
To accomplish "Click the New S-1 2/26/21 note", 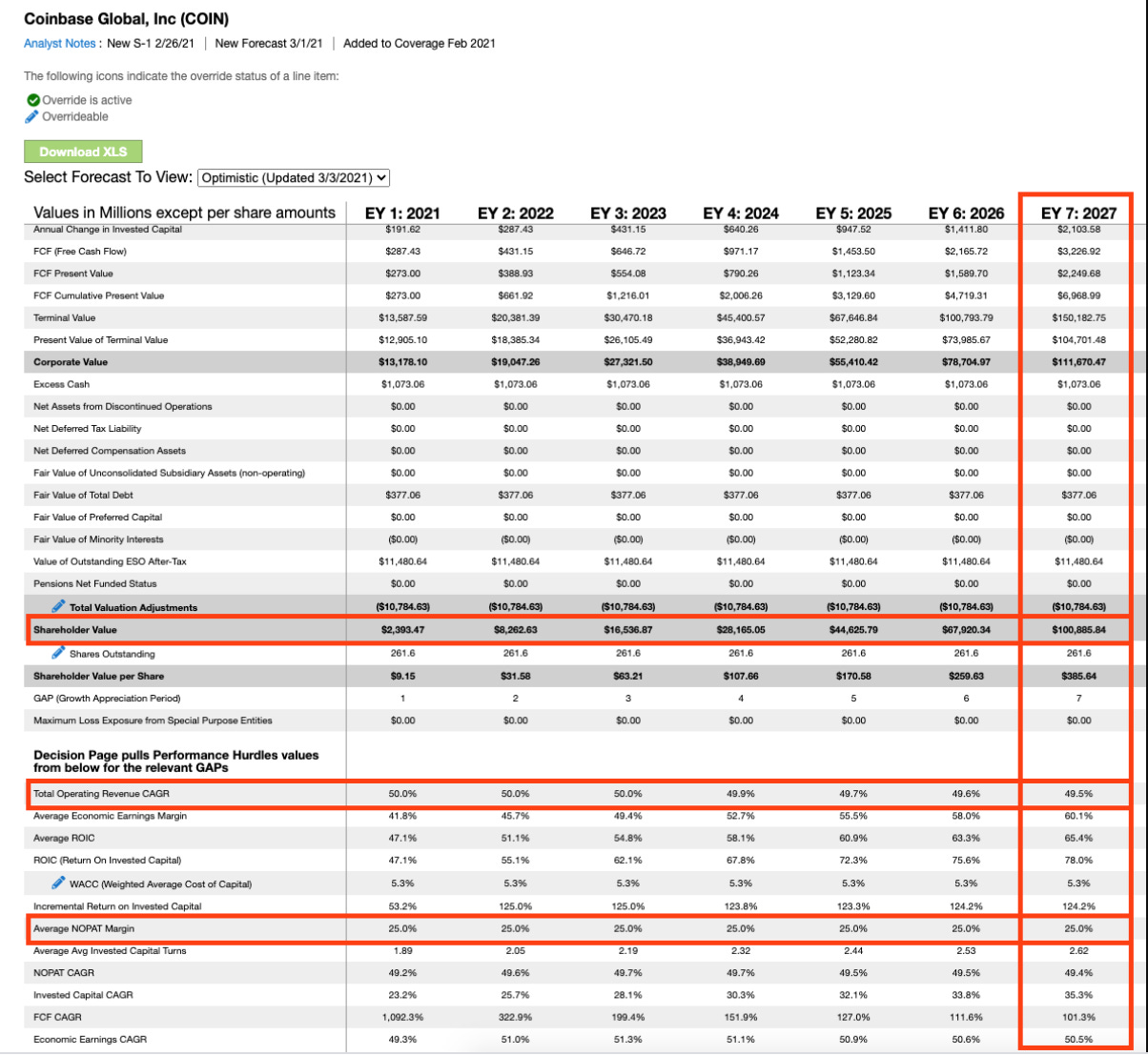I will pos(151,43).
